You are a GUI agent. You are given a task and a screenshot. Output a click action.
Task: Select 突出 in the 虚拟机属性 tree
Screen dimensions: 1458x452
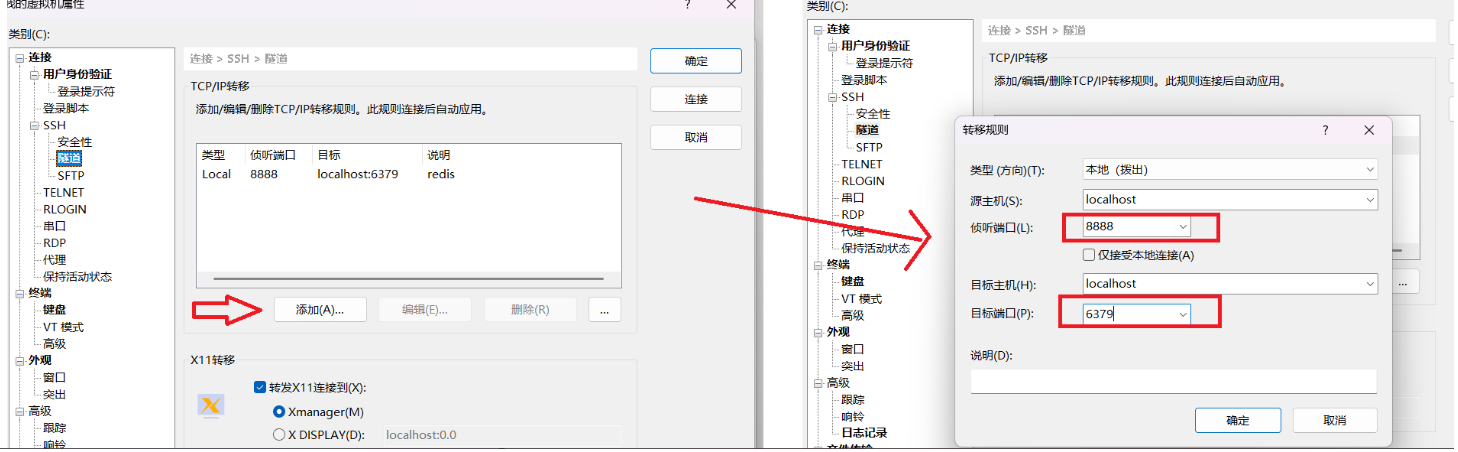54,394
